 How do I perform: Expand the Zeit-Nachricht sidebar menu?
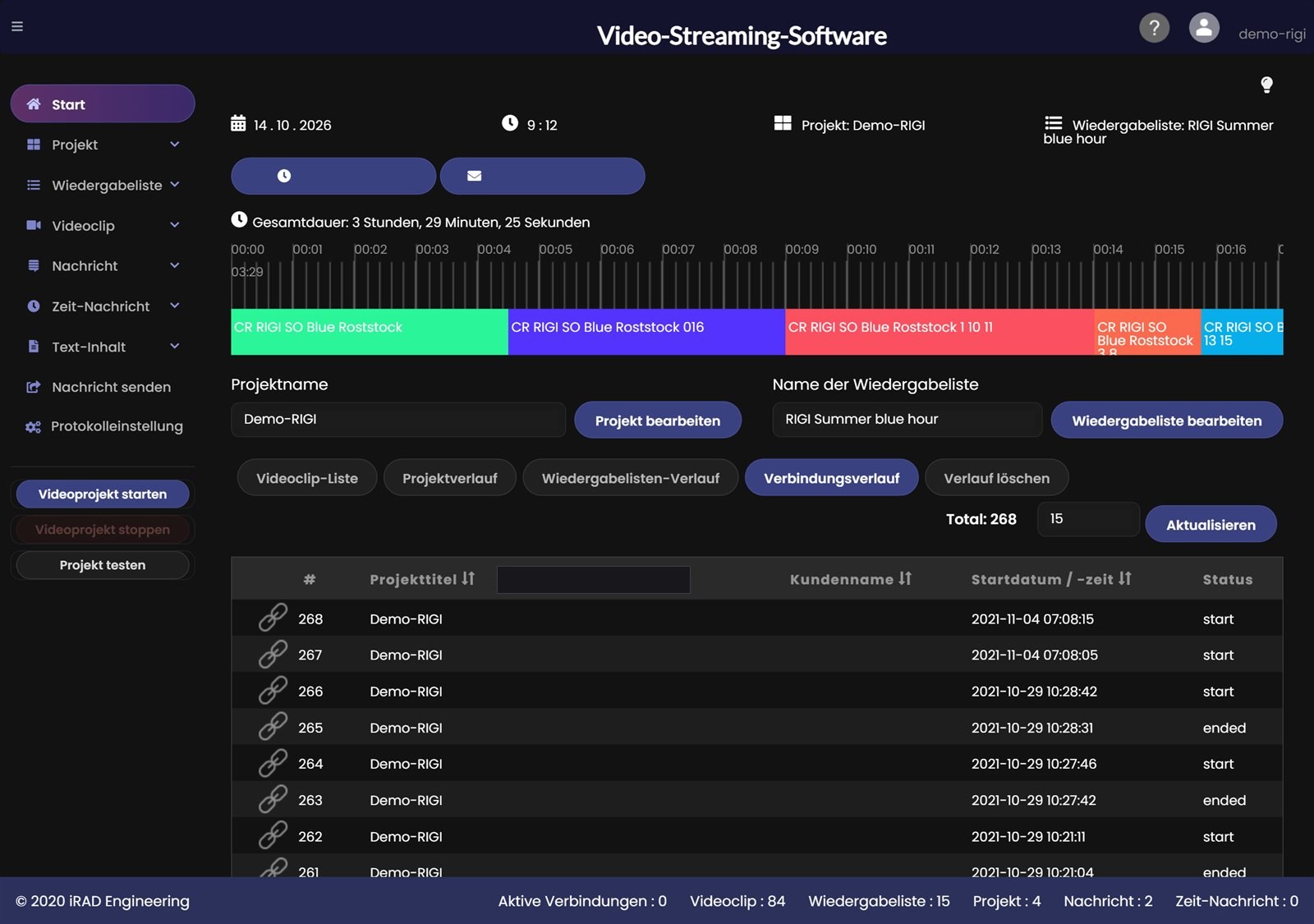coord(103,306)
